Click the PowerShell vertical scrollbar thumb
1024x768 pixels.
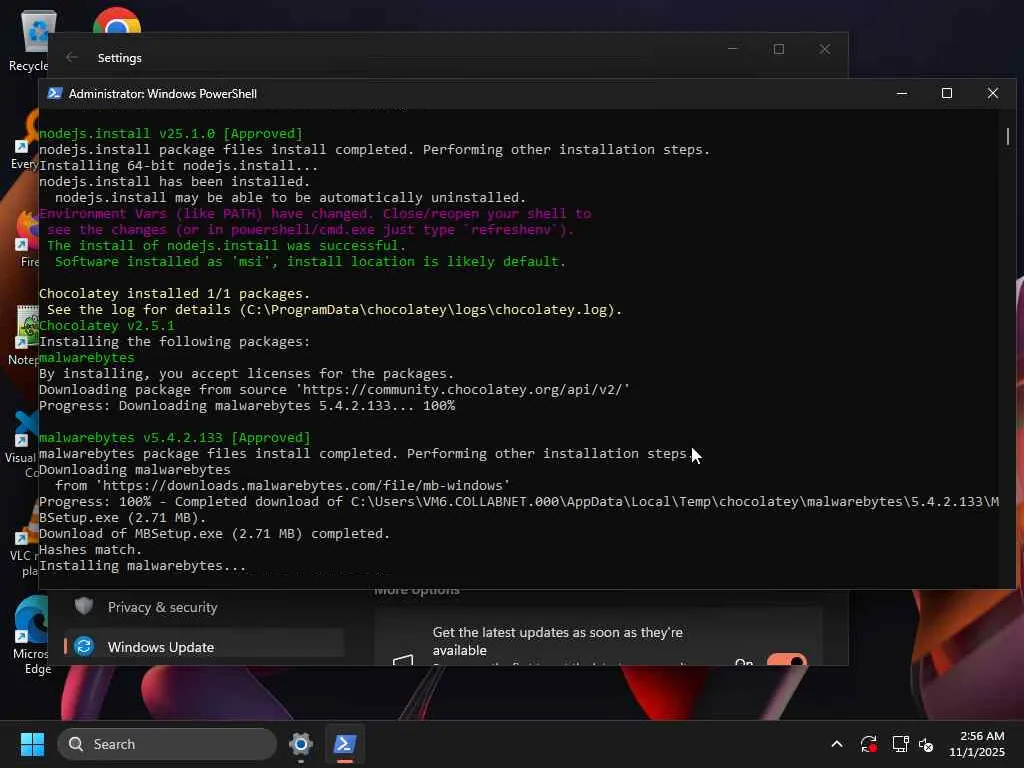pos(1008,136)
